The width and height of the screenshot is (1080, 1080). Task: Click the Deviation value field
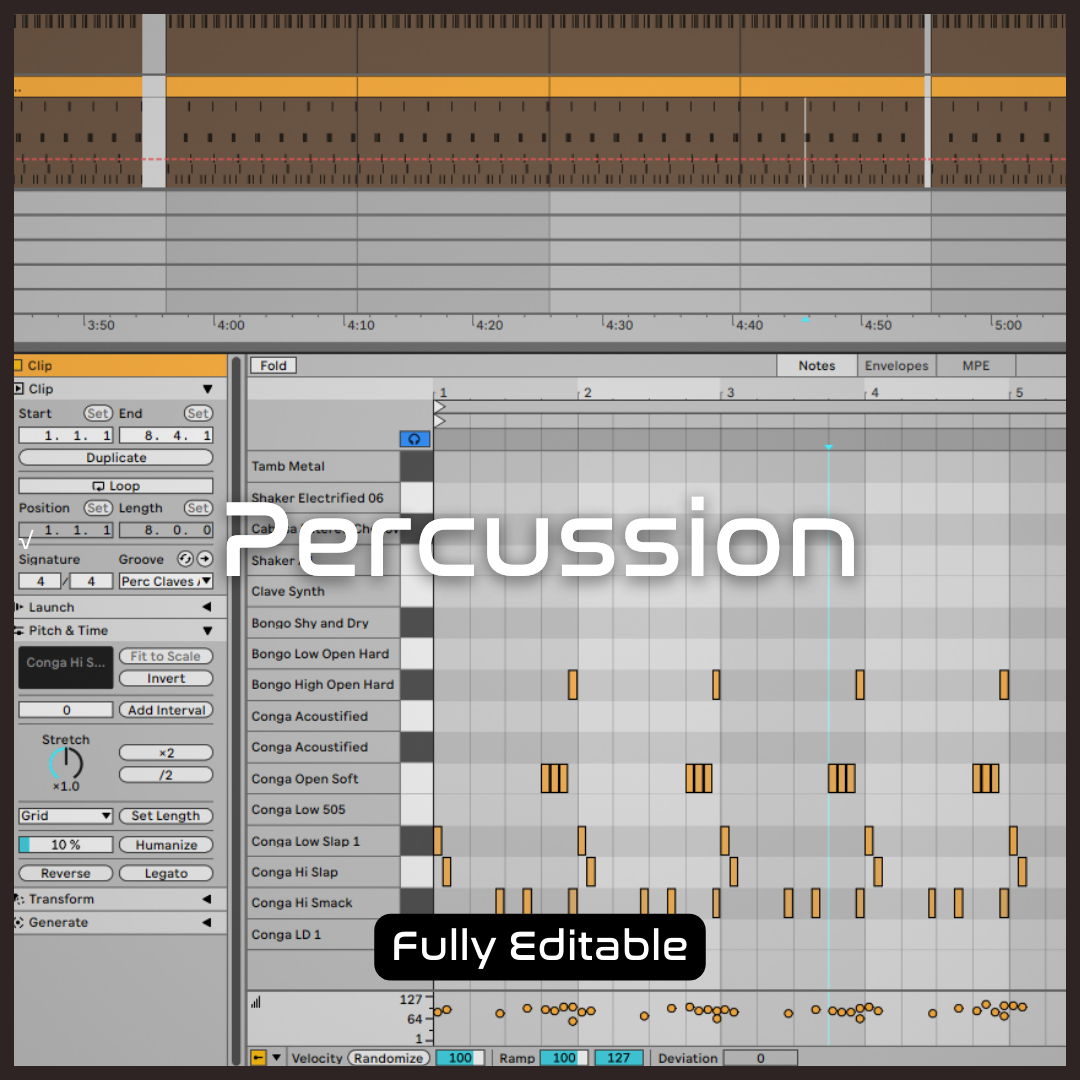tap(760, 1058)
